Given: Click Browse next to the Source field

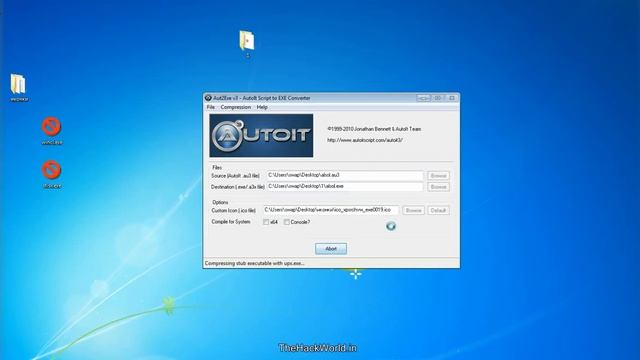Looking at the screenshot, I should coord(438,176).
